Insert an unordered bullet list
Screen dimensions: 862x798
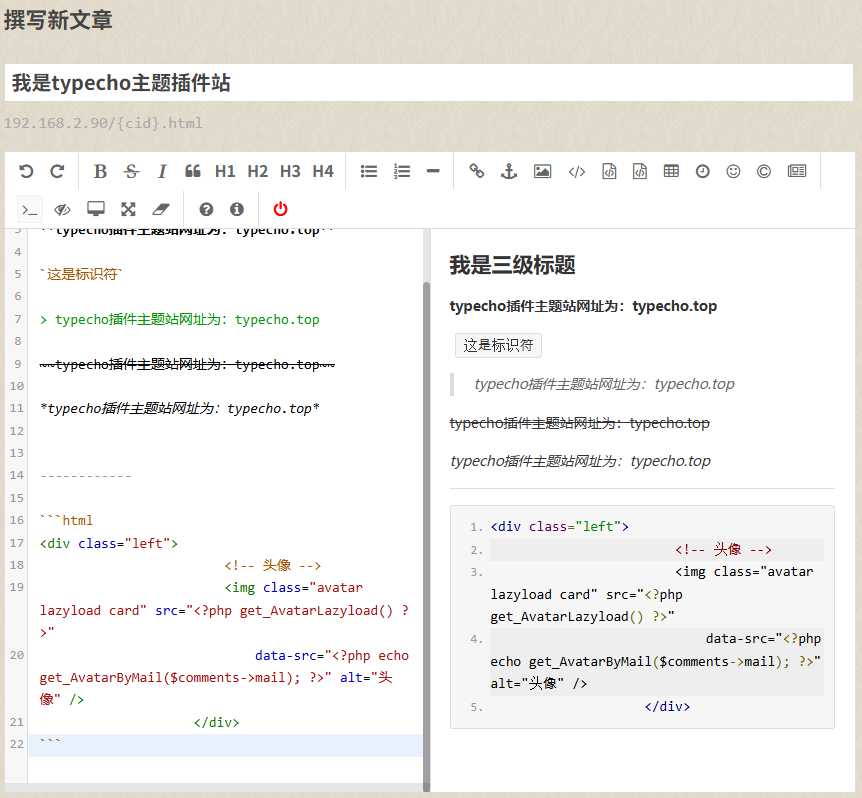point(368,171)
